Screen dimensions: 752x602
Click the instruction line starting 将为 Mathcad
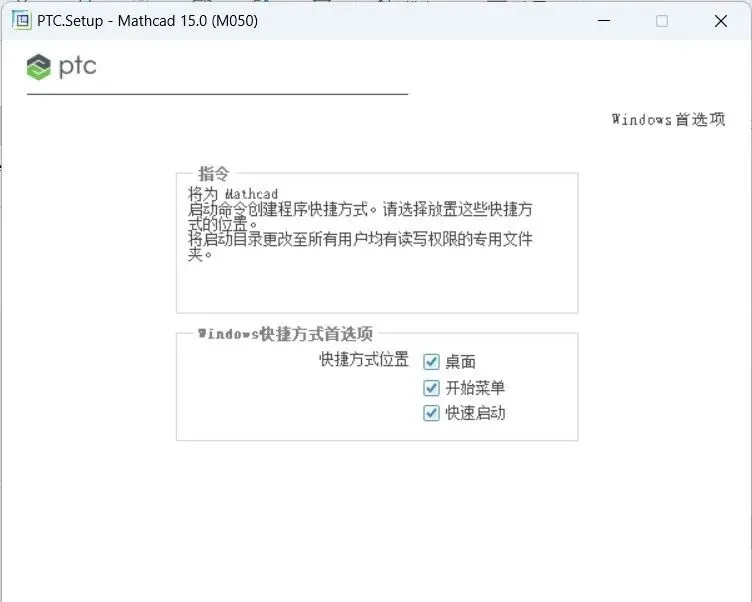(x=233, y=194)
